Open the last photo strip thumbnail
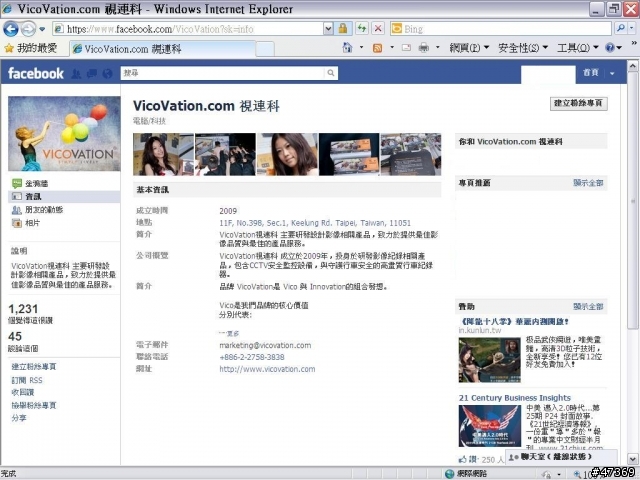 point(411,154)
